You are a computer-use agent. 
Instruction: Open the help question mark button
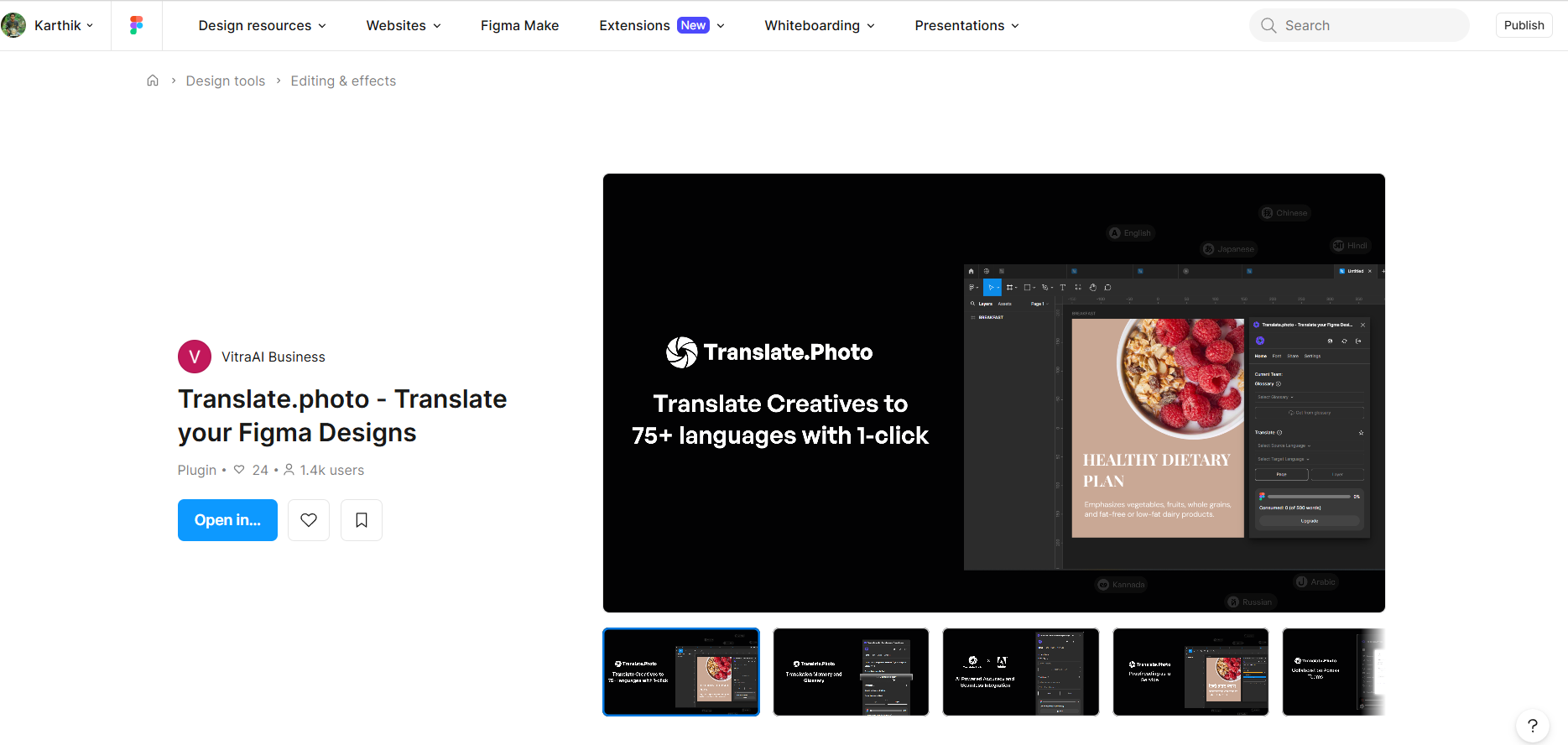(1532, 727)
